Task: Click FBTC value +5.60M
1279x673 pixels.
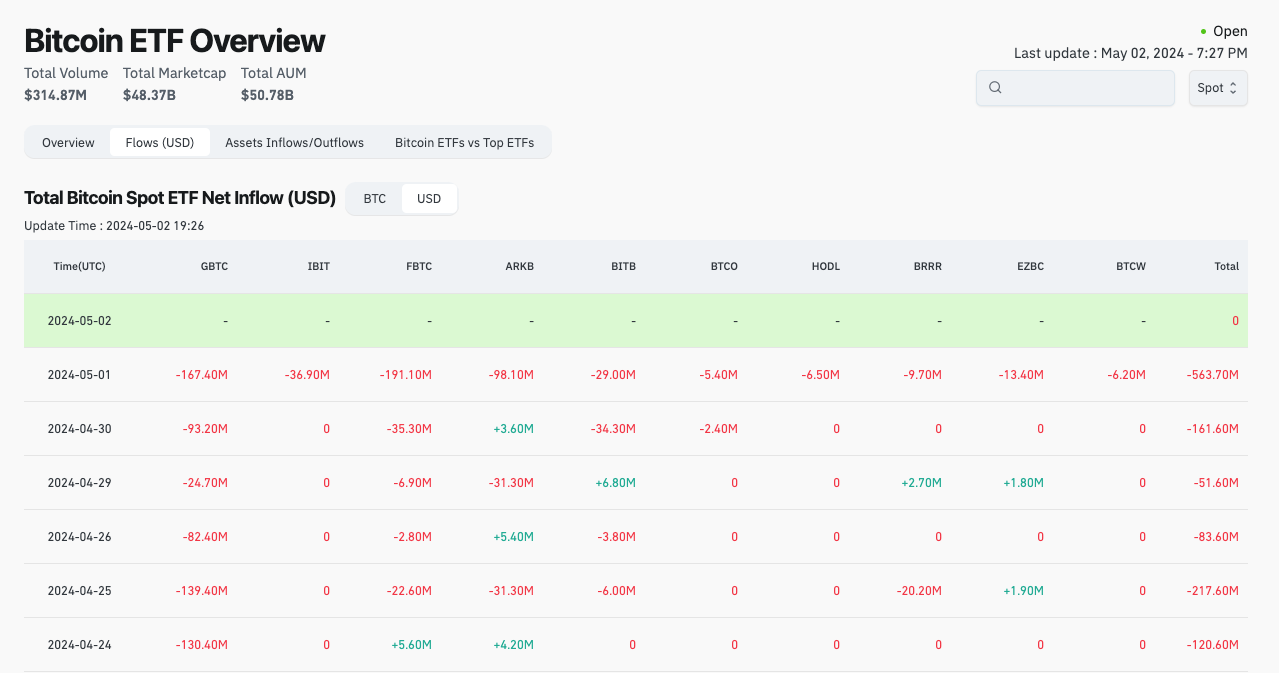Action: coord(412,645)
